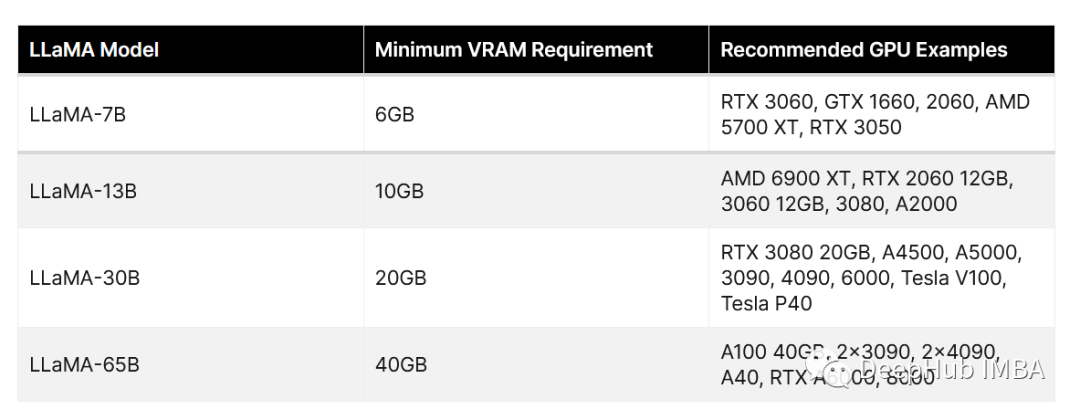This screenshot has width=1080, height=420.
Task: Click the RTX 3060, GTX 1660 GPU cell
Action: [882, 114]
